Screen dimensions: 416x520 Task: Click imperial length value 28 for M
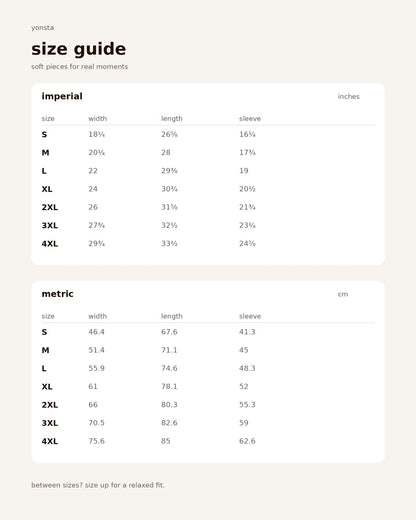coord(166,153)
